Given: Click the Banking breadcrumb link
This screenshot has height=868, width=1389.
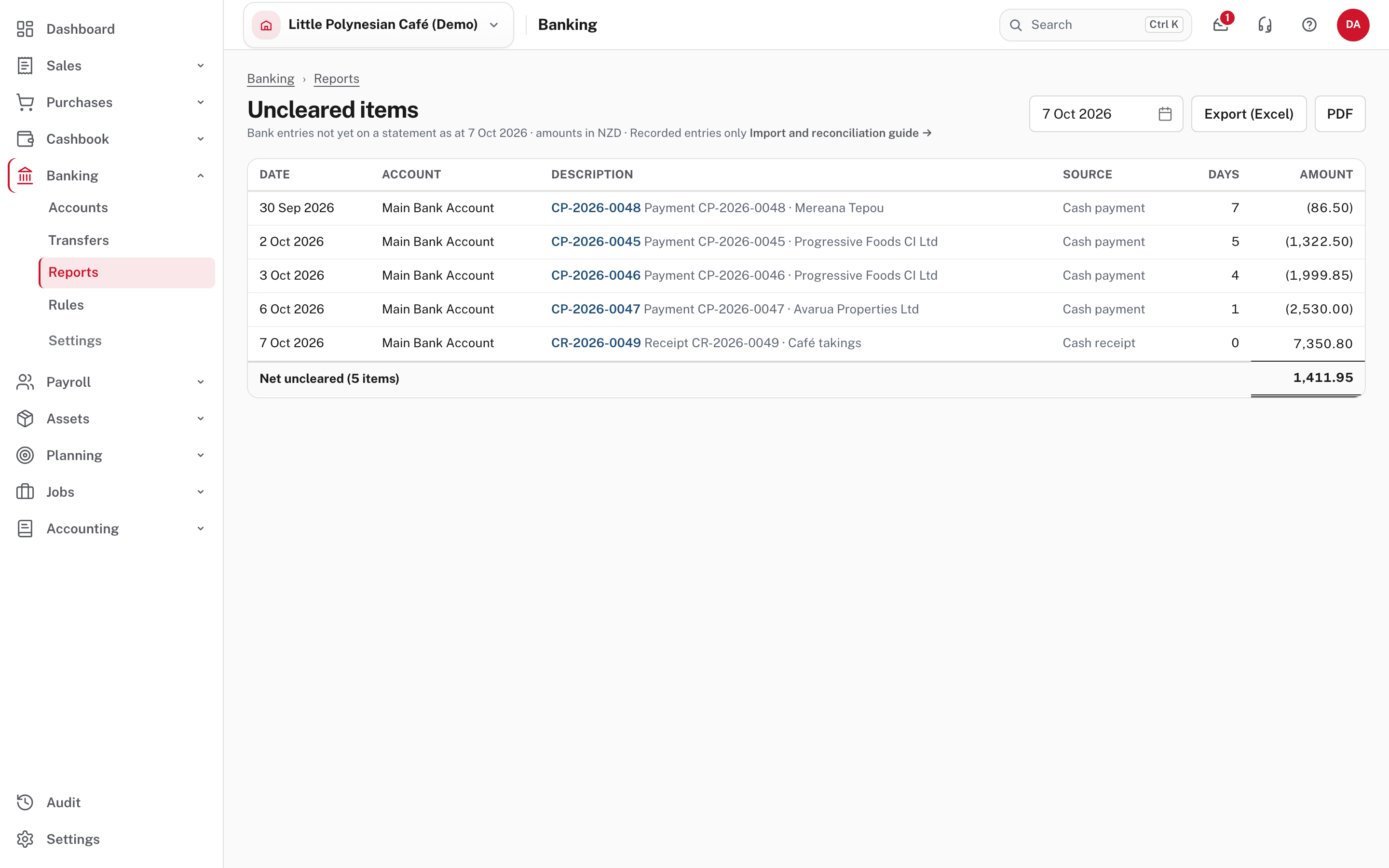Looking at the screenshot, I should [271, 79].
